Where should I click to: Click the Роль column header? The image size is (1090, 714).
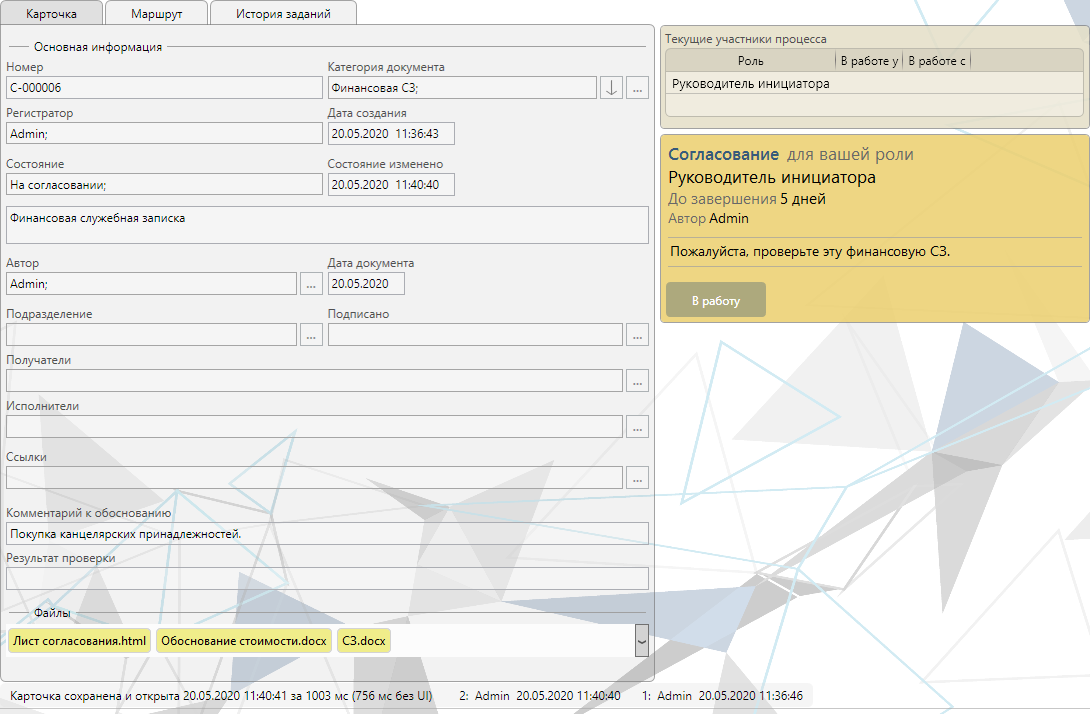click(x=751, y=62)
